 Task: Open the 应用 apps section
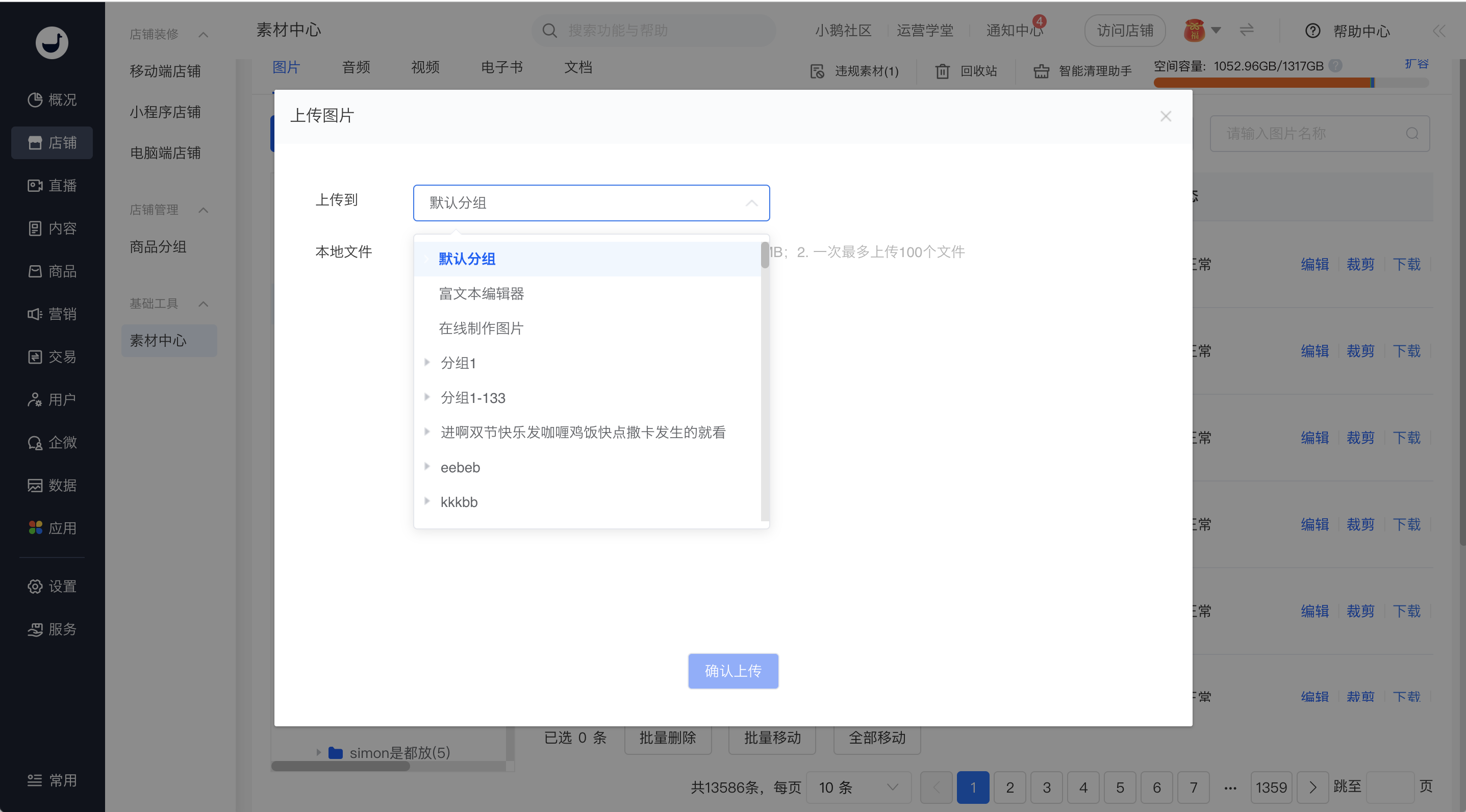pos(52,528)
